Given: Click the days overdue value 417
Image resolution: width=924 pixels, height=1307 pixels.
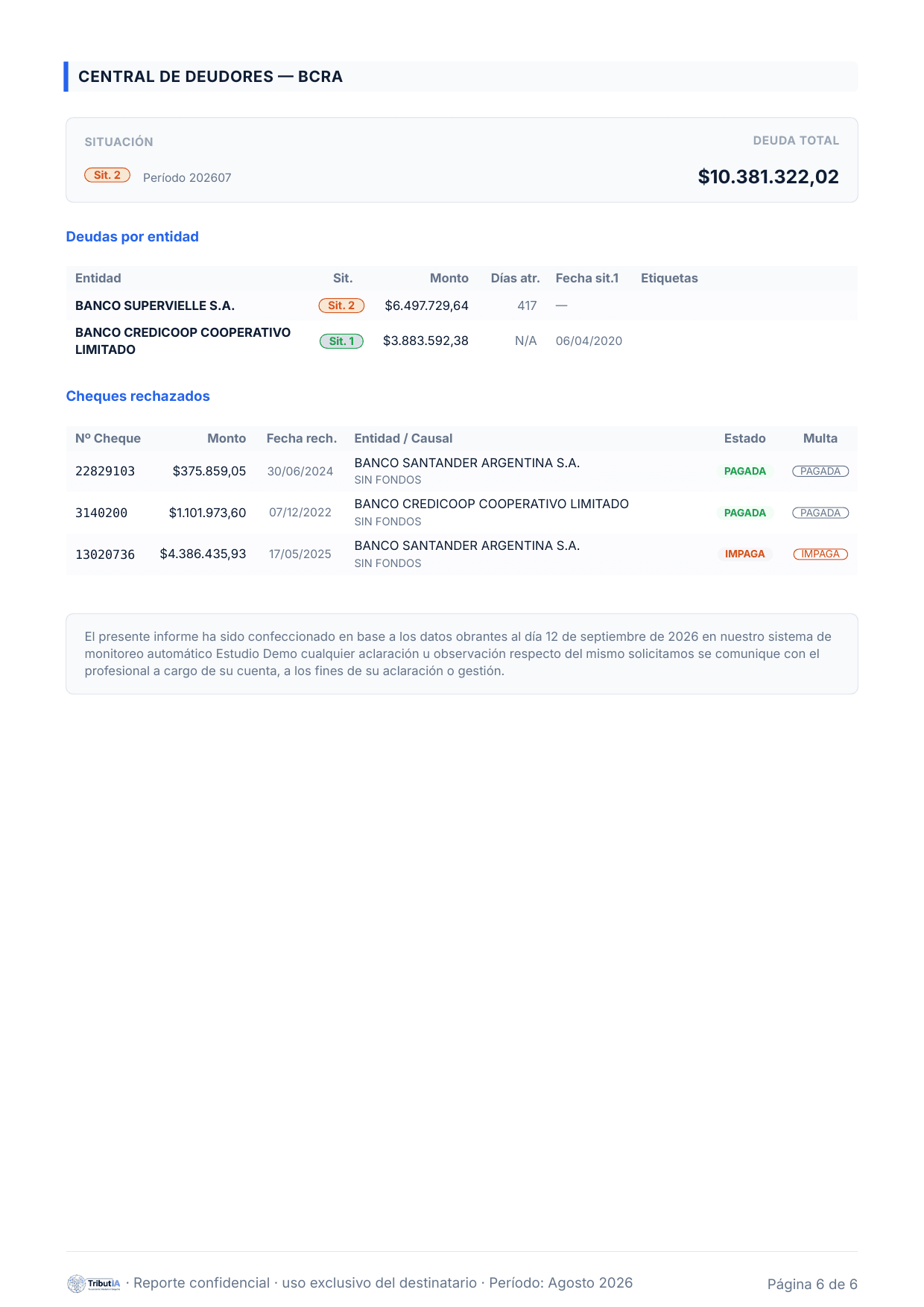Looking at the screenshot, I should click(527, 306).
